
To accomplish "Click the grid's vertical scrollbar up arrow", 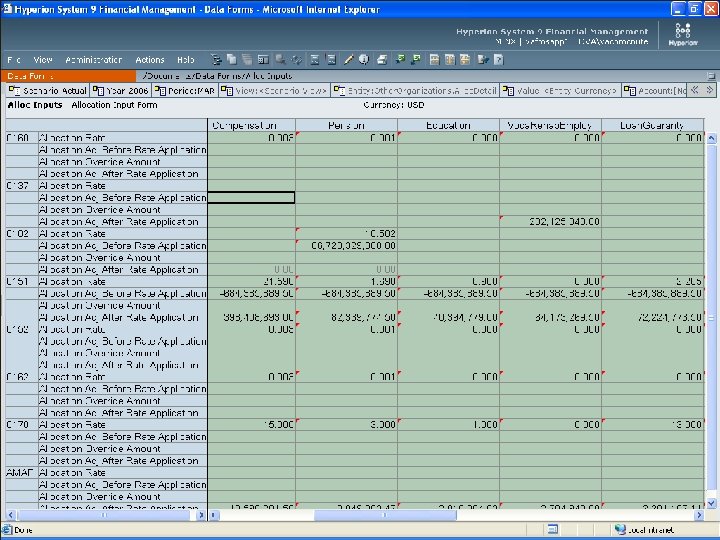I will click(x=711, y=137).
